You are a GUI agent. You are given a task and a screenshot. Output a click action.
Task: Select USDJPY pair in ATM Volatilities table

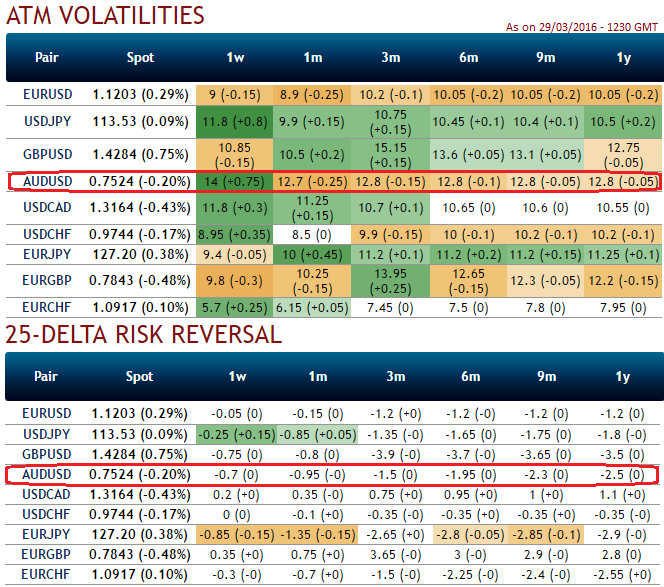(x=47, y=121)
